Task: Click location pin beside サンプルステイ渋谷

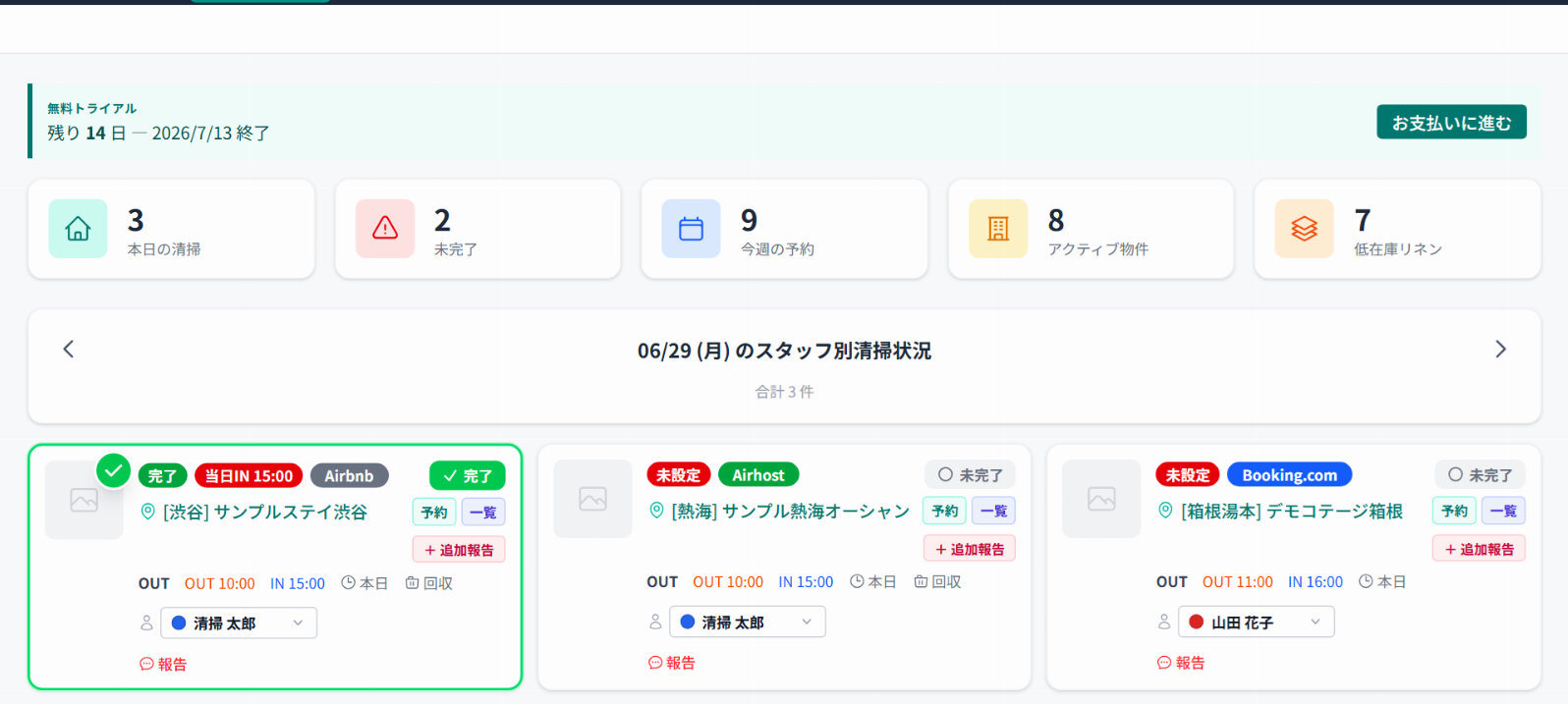Action: 148,512
